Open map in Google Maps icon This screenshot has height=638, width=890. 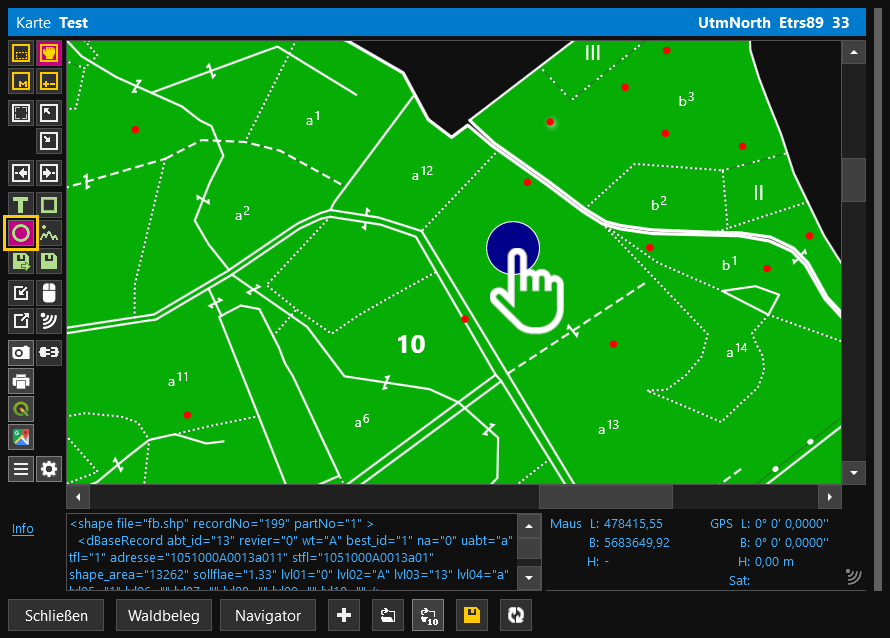click(21, 437)
